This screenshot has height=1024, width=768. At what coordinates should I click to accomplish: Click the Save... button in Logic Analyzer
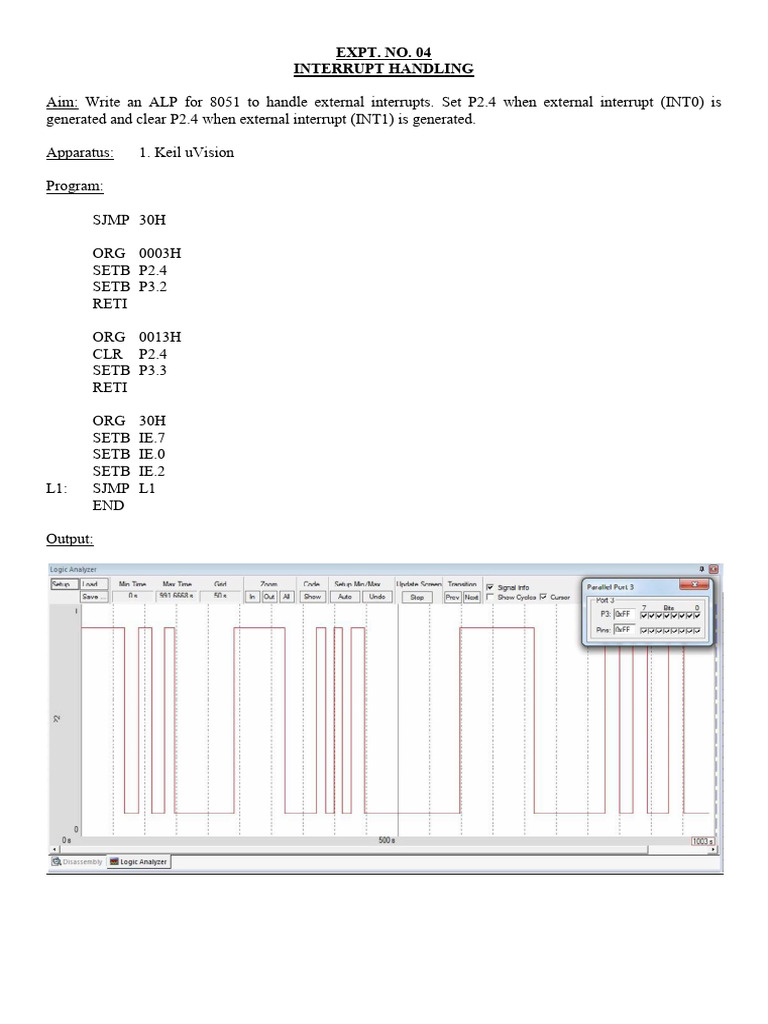95,597
